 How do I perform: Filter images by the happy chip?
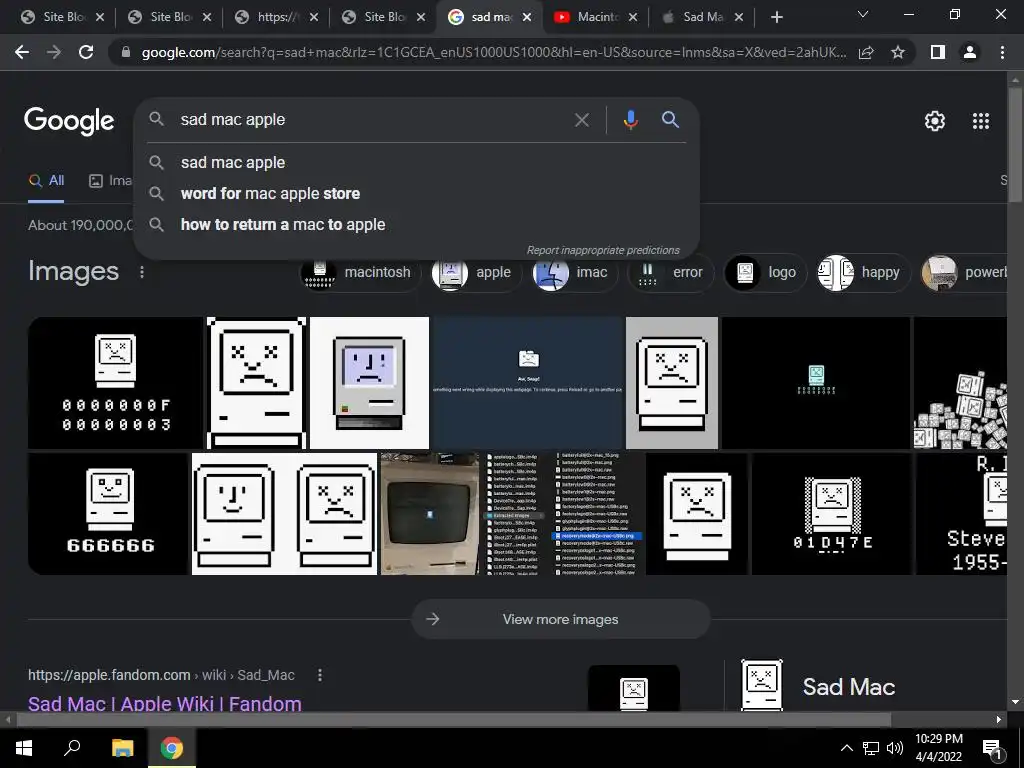863,272
